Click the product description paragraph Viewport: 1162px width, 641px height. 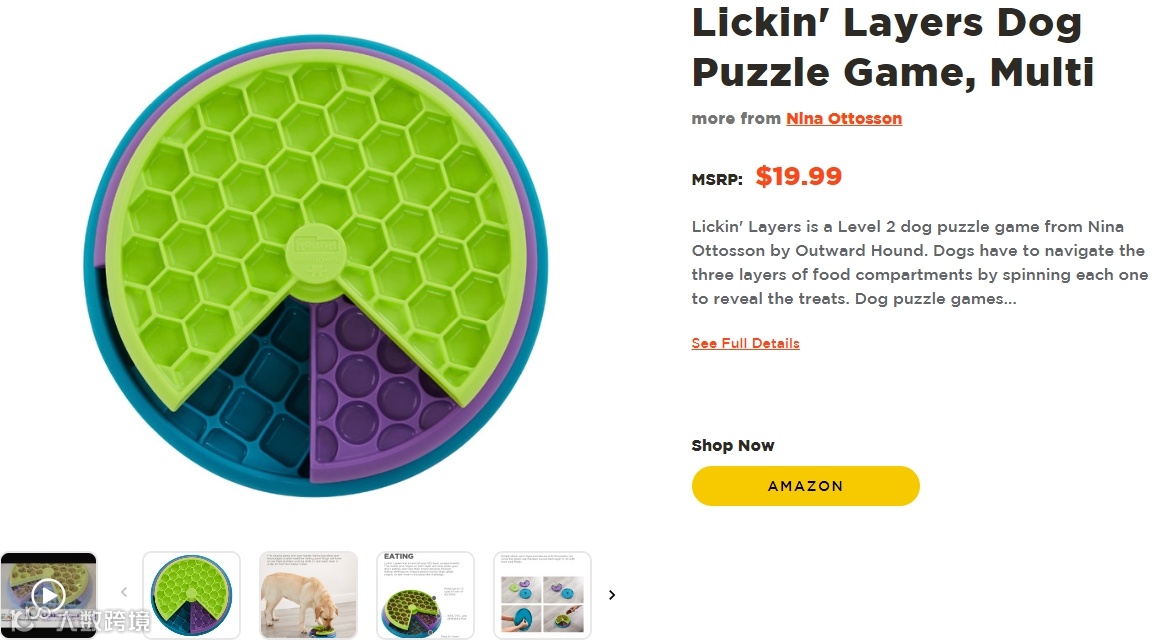(x=918, y=263)
